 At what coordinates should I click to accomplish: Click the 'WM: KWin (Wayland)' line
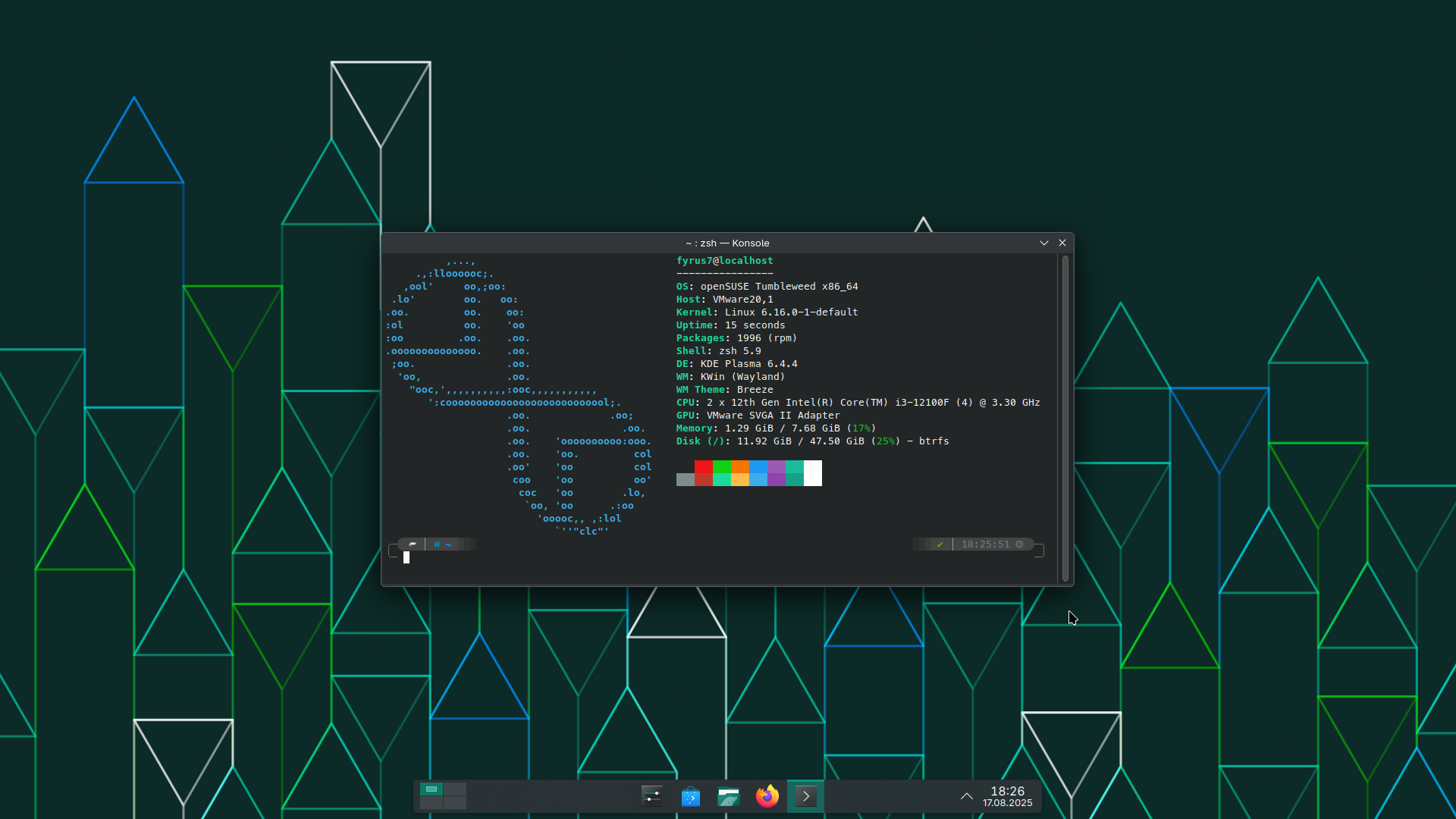pos(731,377)
